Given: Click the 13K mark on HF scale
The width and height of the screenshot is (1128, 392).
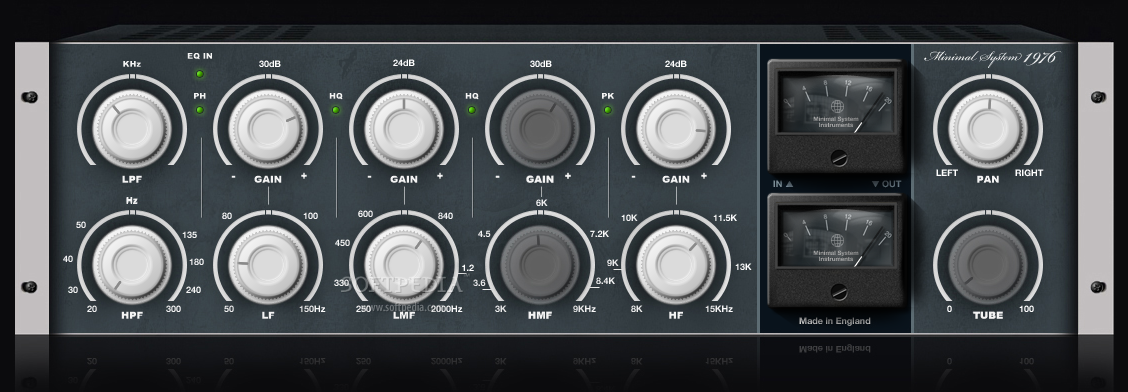Looking at the screenshot, I should [742, 267].
